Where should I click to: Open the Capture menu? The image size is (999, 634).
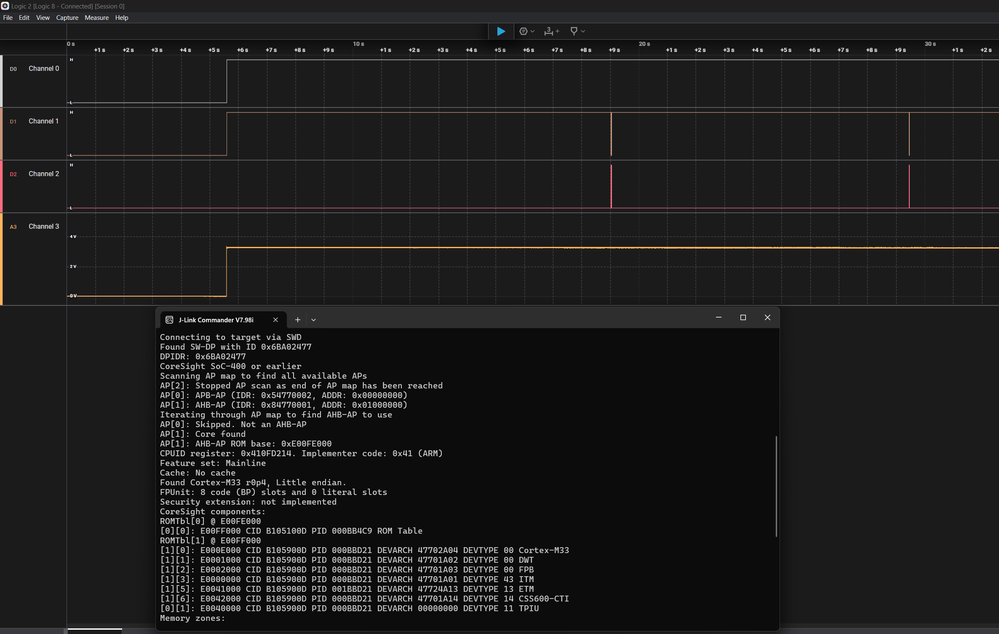coord(67,18)
